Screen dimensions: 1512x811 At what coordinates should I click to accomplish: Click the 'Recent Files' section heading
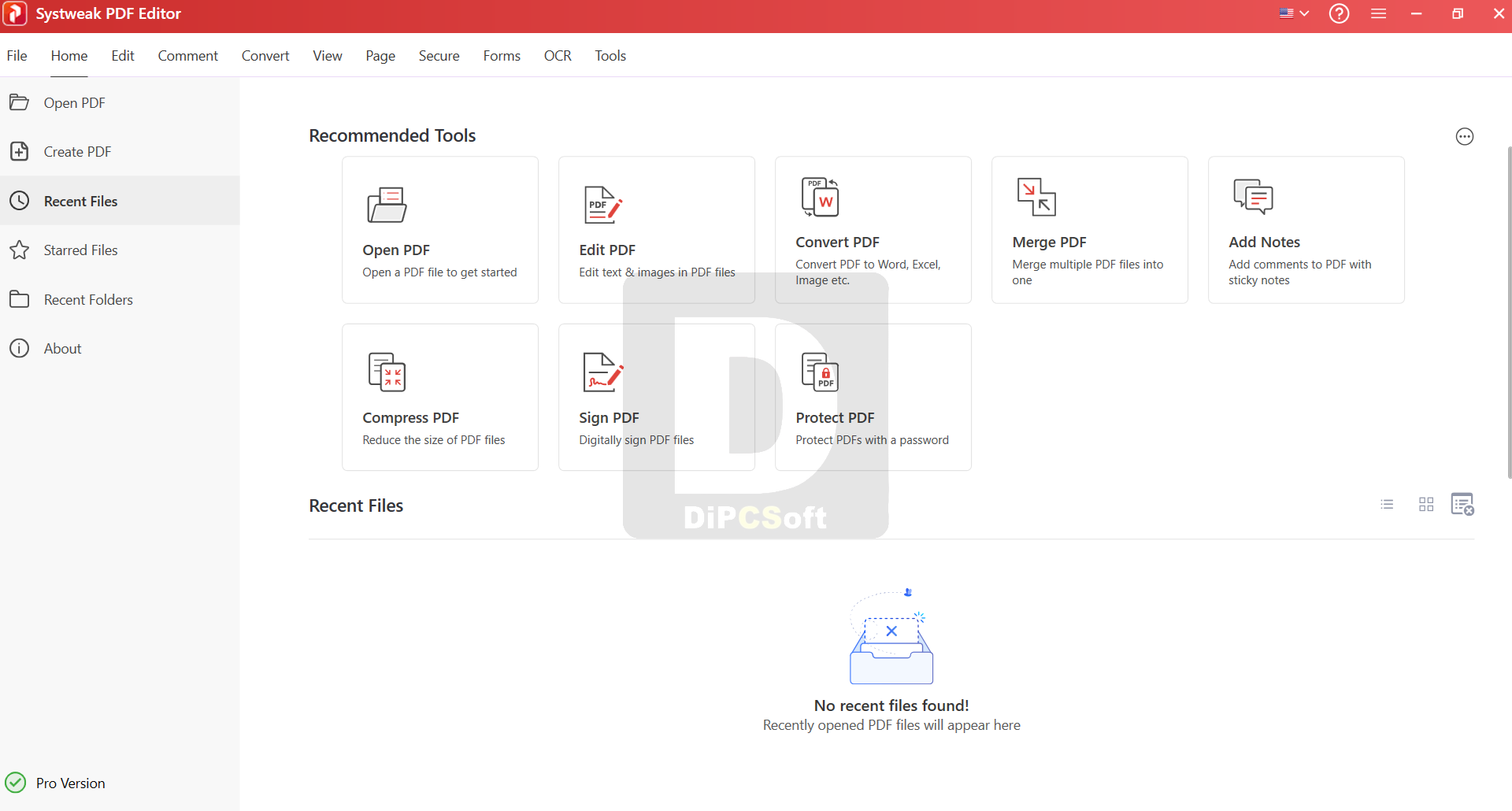(x=356, y=505)
